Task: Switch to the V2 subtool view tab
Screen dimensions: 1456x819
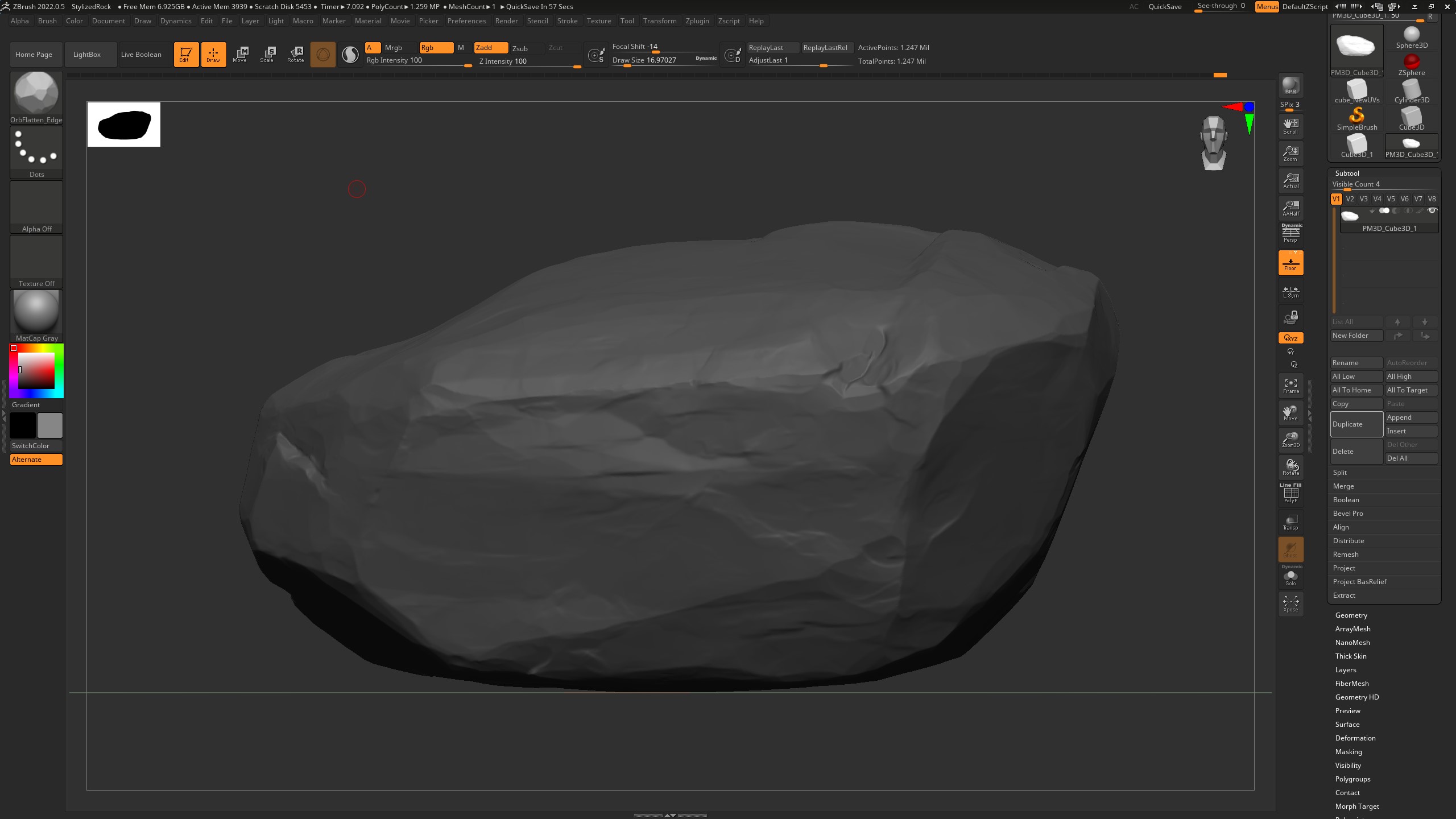Action: click(1350, 198)
